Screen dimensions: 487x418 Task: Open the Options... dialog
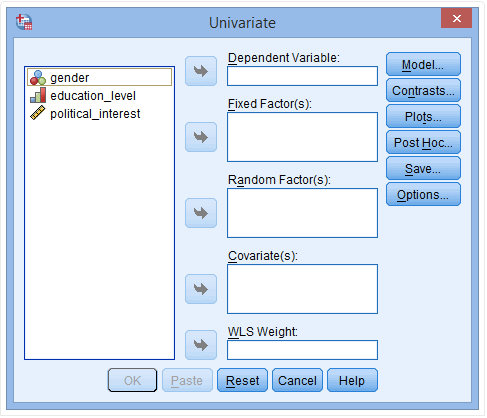coord(423,194)
